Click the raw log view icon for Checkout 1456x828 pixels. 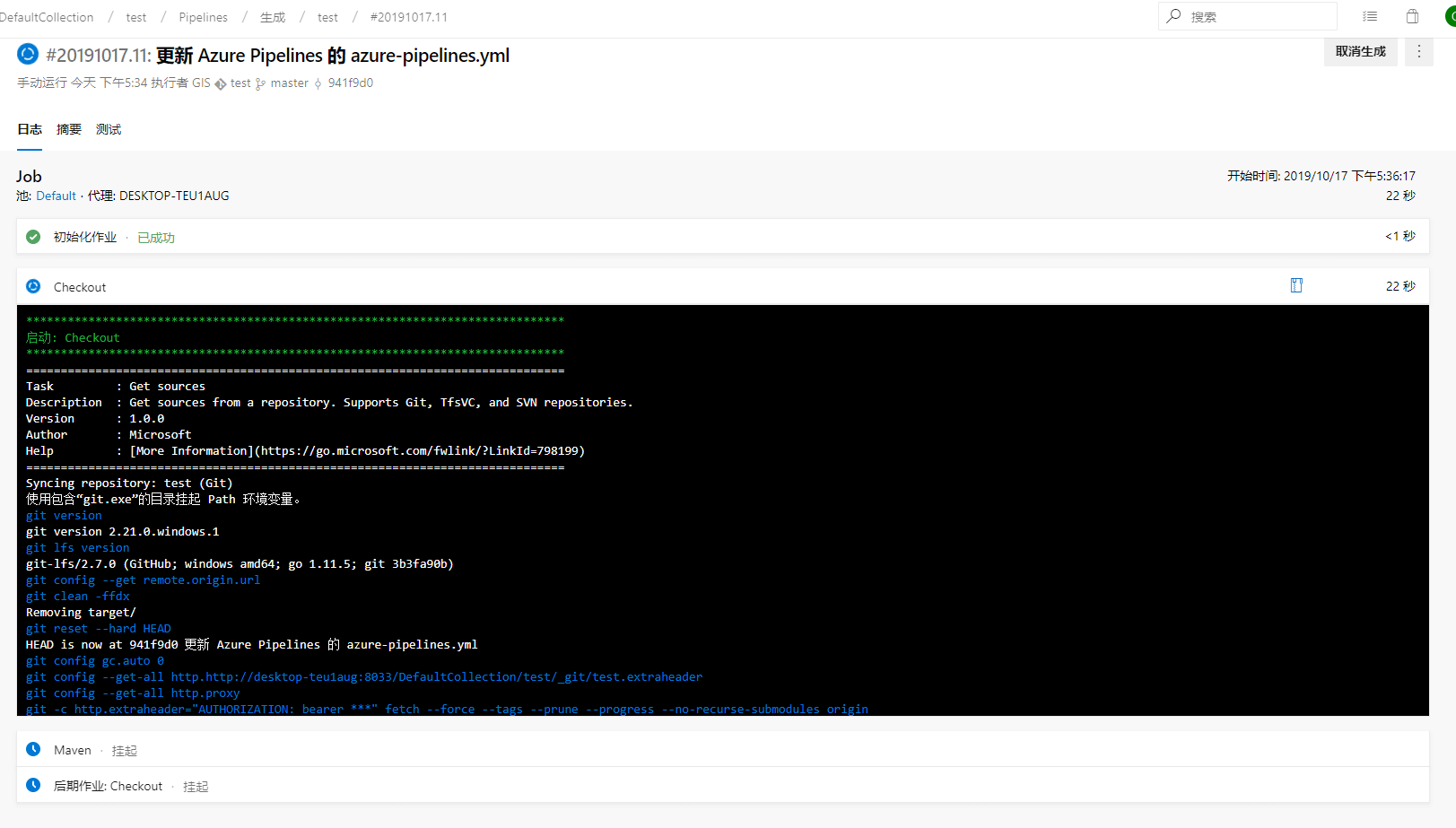(x=1296, y=285)
